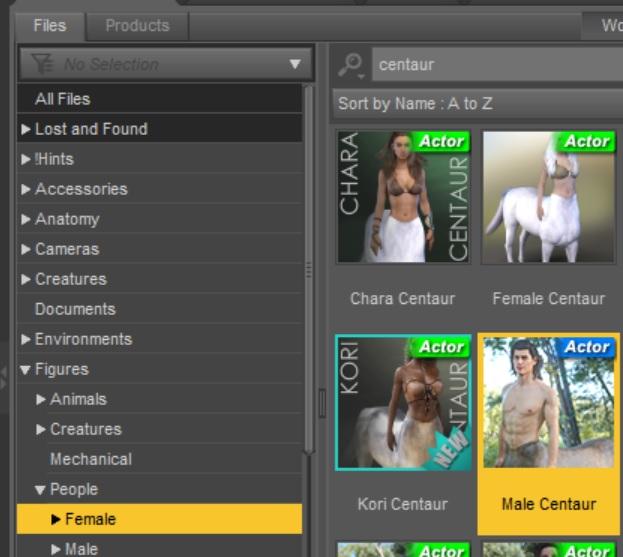Click the search magnifier icon
This screenshot has height=557, width=623.
(x=351, y=65)
